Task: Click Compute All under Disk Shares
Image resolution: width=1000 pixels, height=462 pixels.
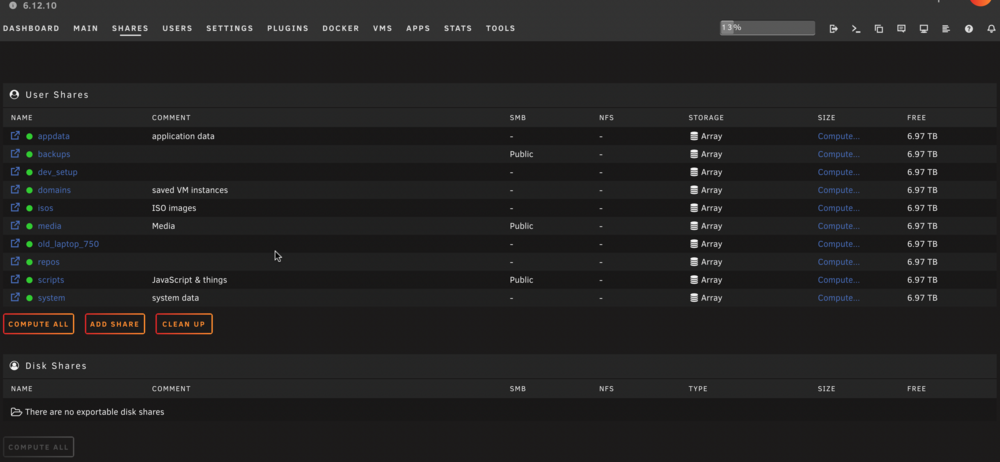Action: (38, 447)
